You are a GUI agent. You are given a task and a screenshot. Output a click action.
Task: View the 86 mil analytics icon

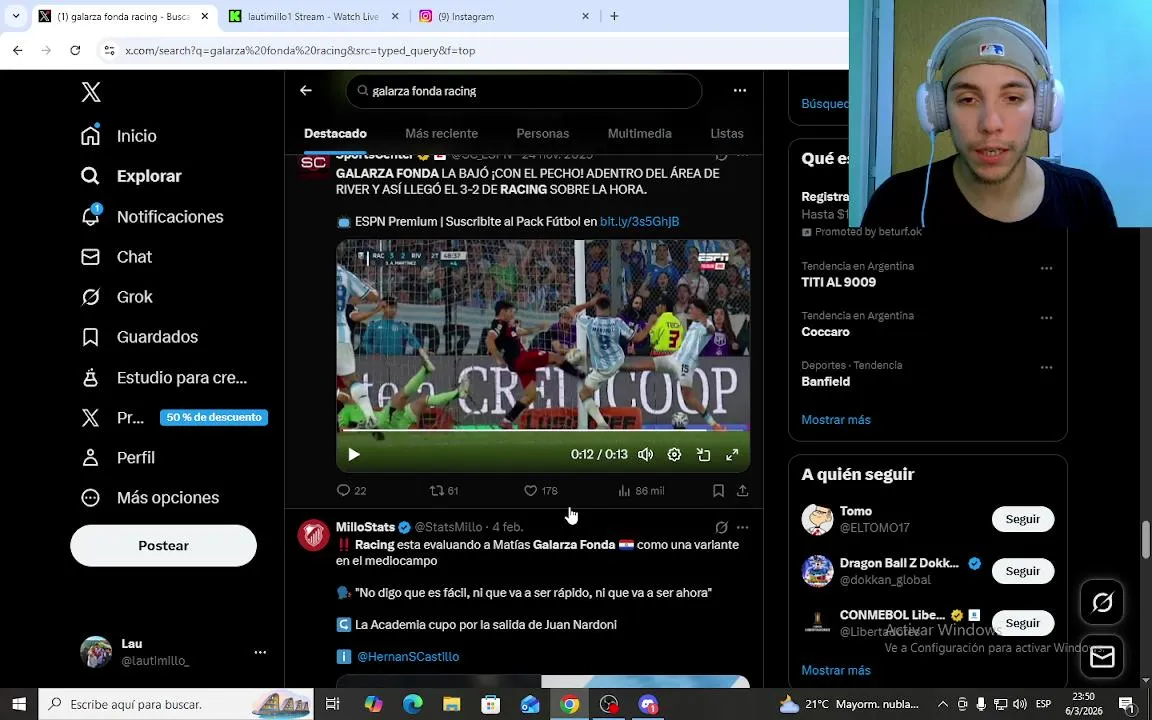point(641,491)
